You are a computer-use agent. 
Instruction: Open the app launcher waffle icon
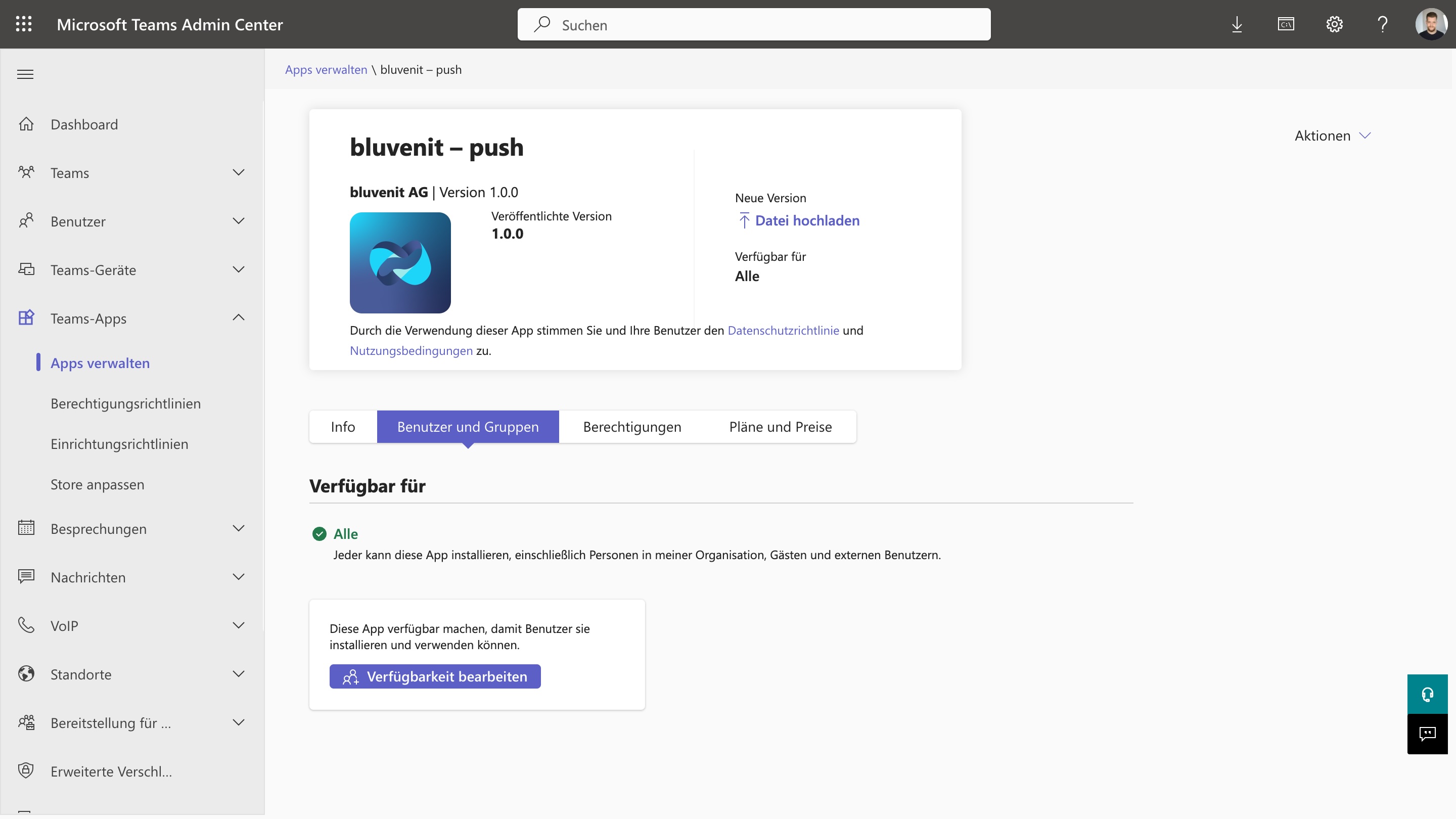click(24, 24)
